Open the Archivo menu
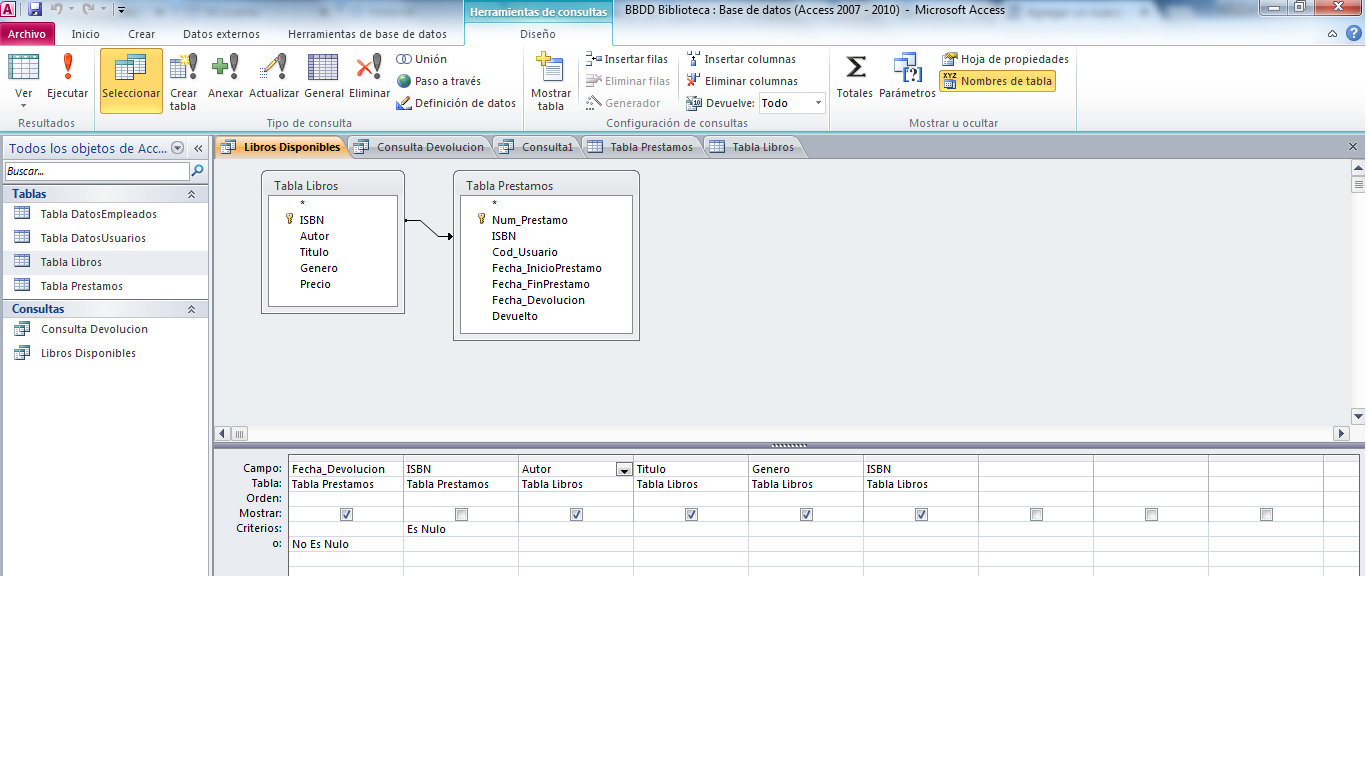Screen dimensions: 1367x768 tap(27, 33)
